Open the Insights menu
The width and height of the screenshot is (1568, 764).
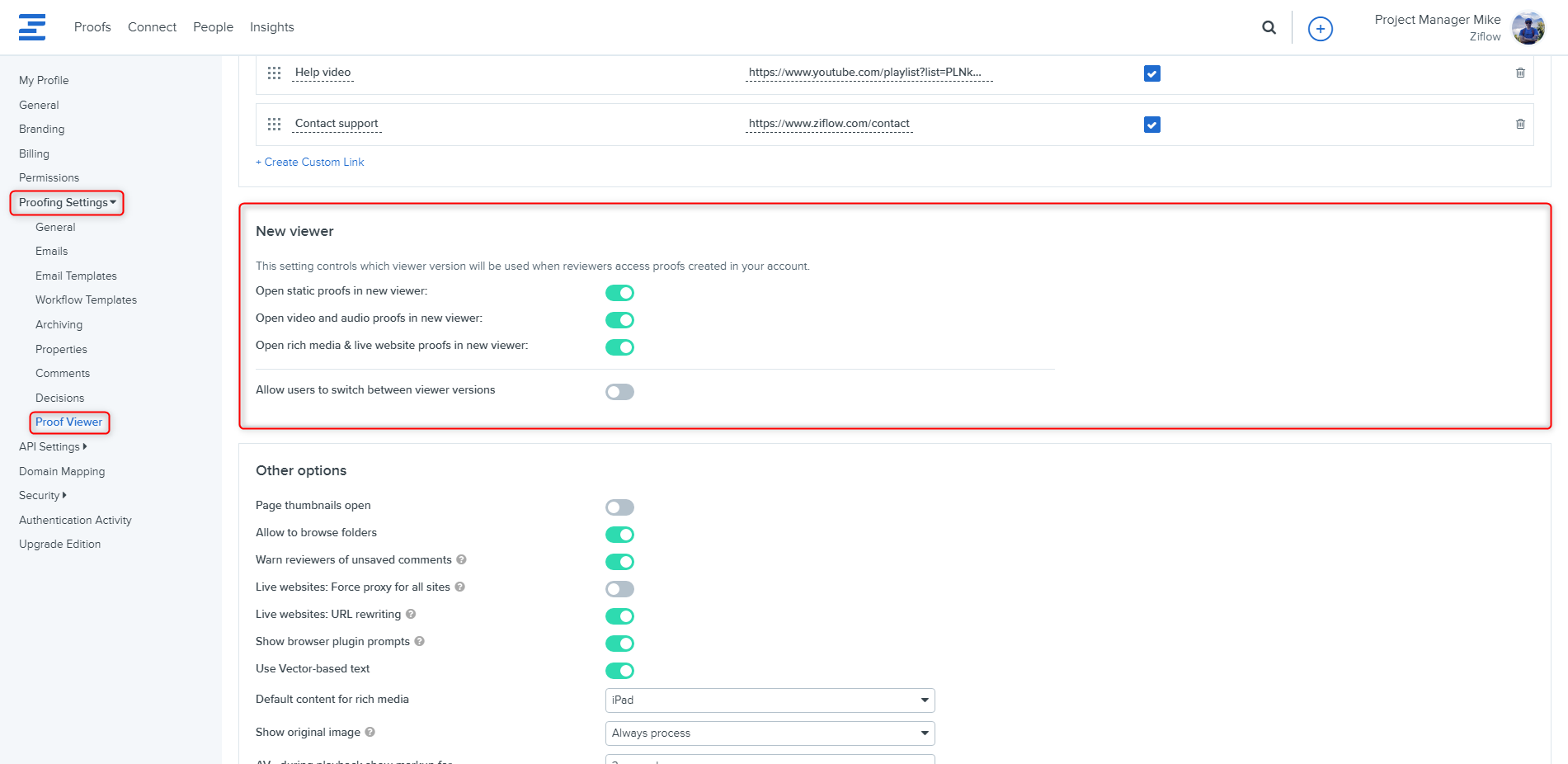point(271,27)
